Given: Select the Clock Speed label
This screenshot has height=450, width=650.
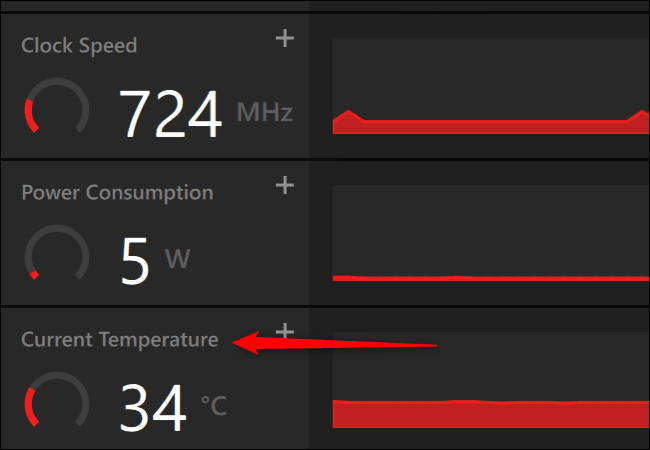Looking at the screenshot, I should [79, 46].
